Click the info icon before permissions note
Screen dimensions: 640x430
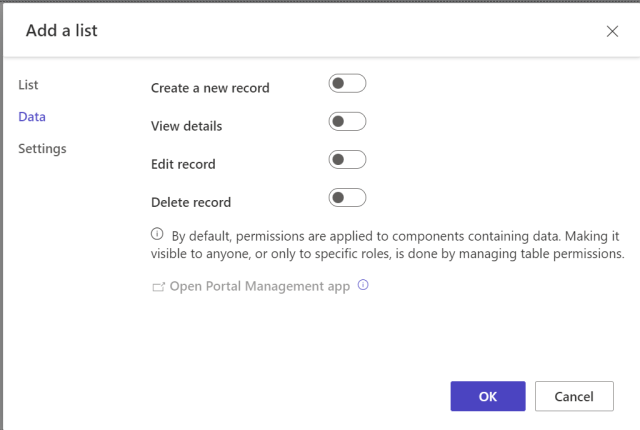coord(157,234)
